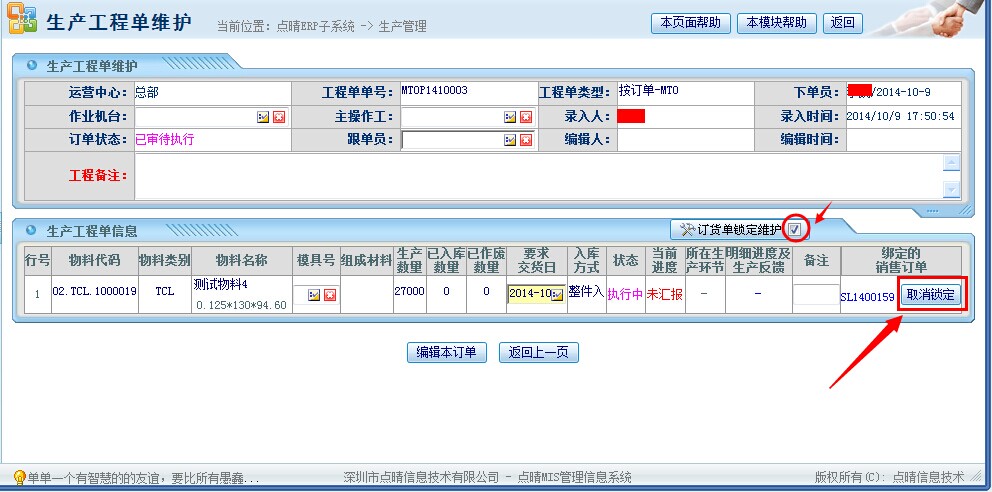
Task: Clear the 主操作工 field with red X
Action: coord(525,117)
